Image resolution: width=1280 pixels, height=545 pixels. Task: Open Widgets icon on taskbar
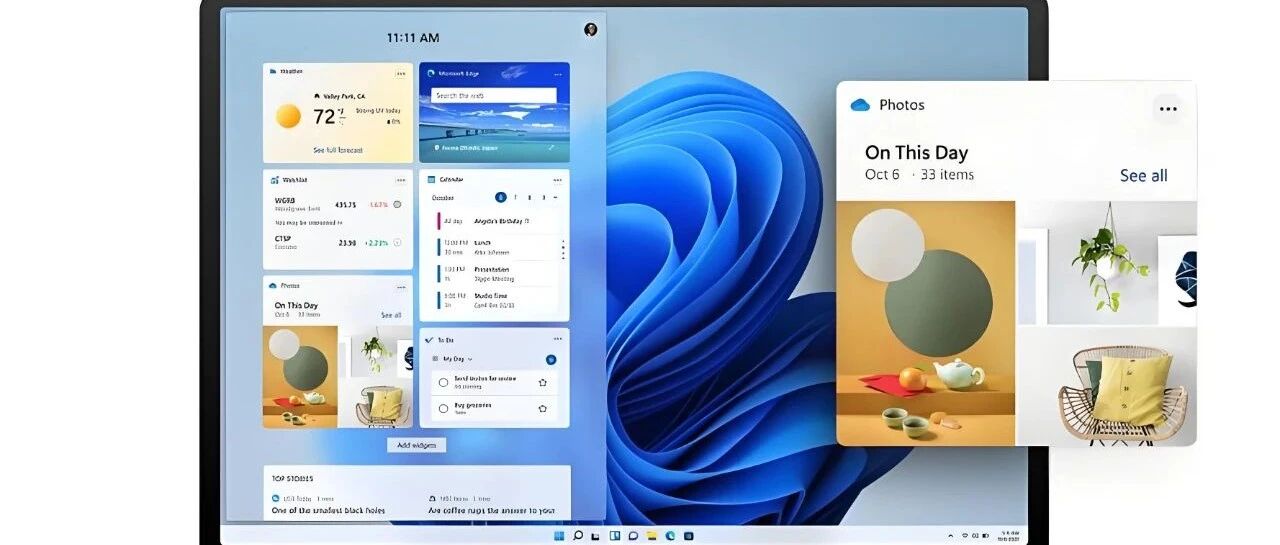(615, 536)
